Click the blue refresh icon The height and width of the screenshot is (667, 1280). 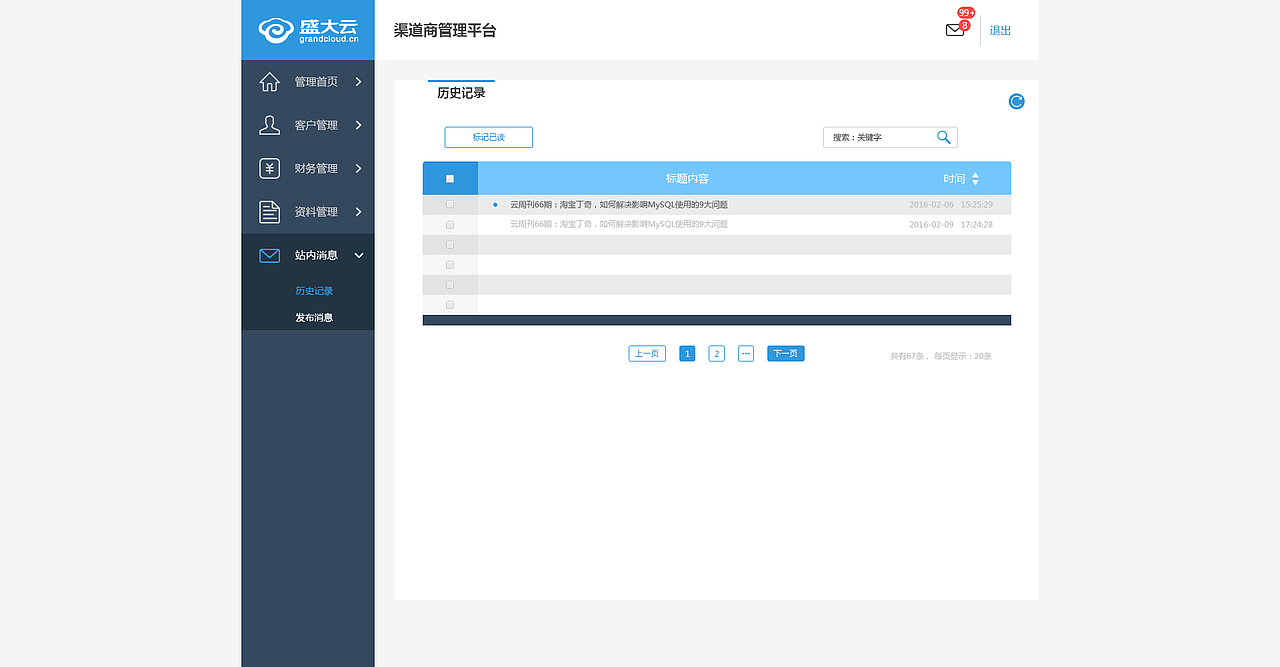coord(1016,101)
